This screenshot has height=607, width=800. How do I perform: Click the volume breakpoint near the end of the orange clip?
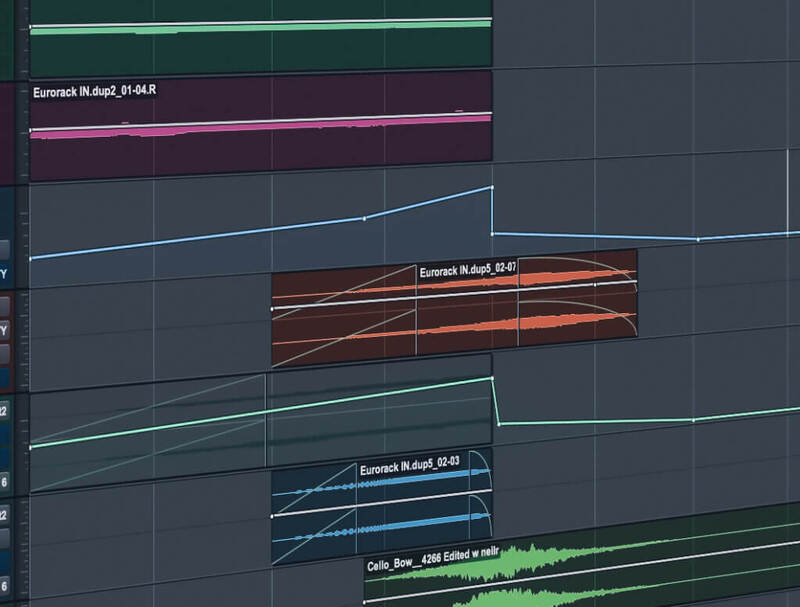[595, 285]
